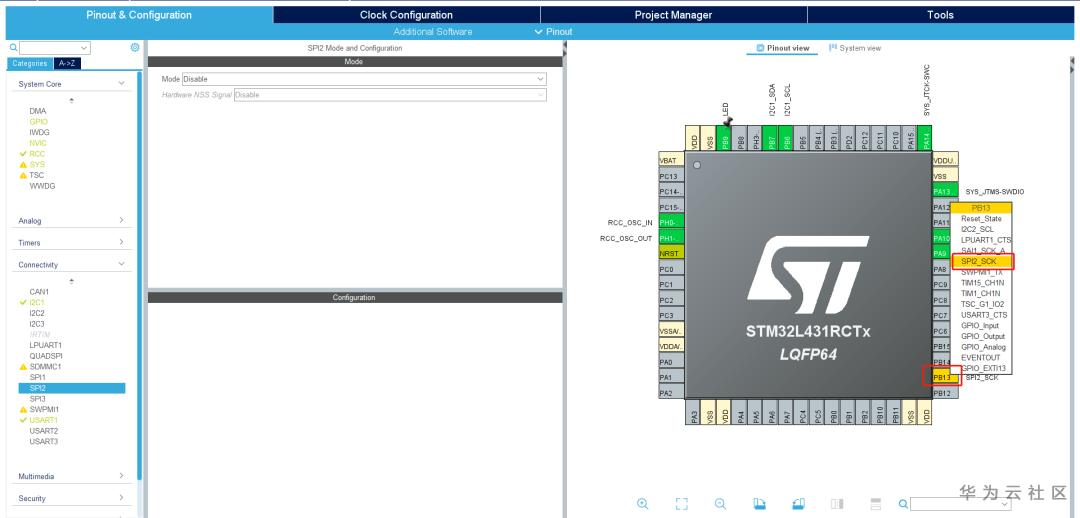Choose SPI2_SCK from the PB13 menu
Screen dimensions: 1080x518
982,261
